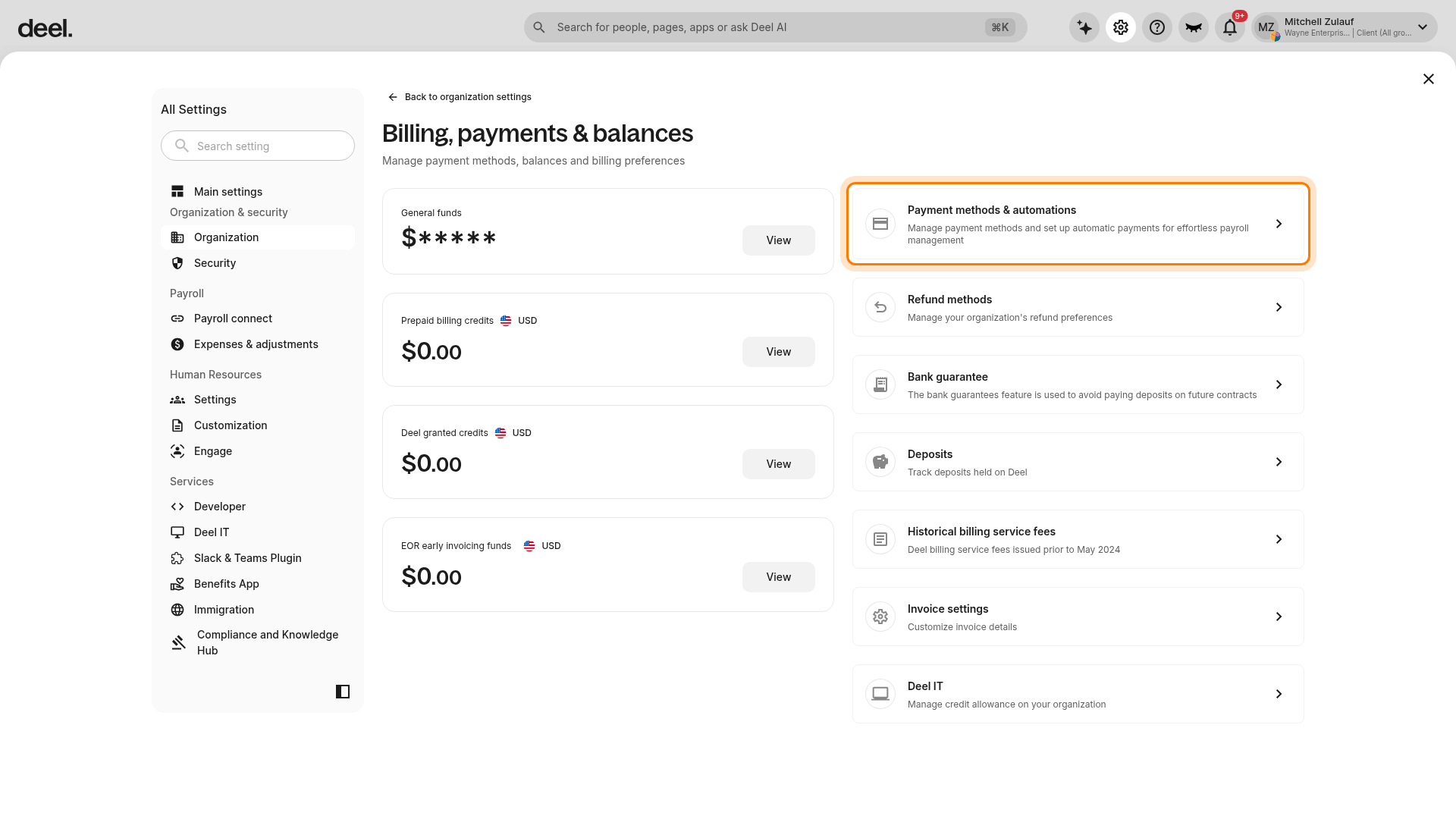Click the Refund methods undo icon
Viewport: 1456px width, 819px height.
(880, 307)
